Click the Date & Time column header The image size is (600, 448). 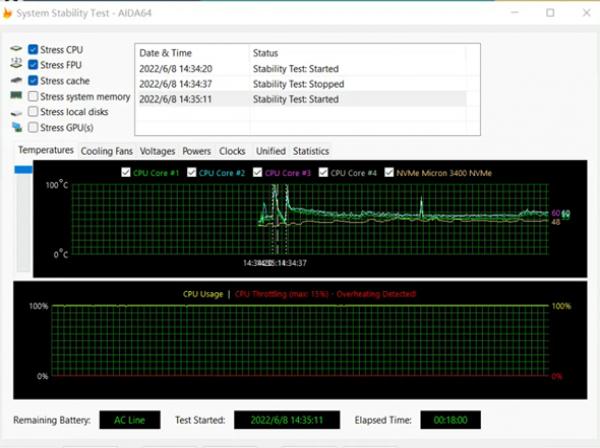click(193, 53)
